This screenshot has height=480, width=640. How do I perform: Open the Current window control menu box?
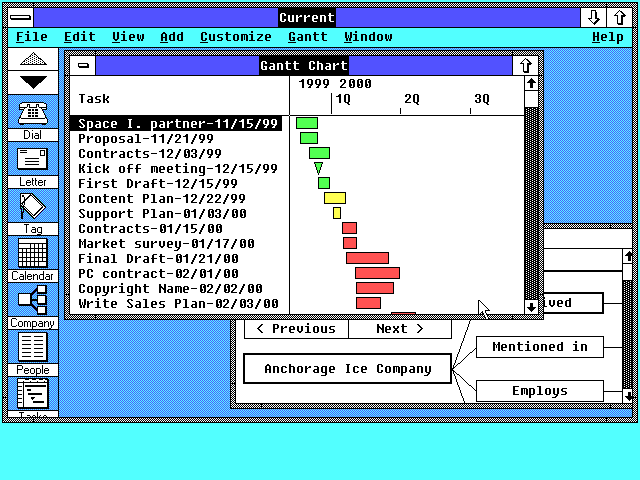point(21,18)
